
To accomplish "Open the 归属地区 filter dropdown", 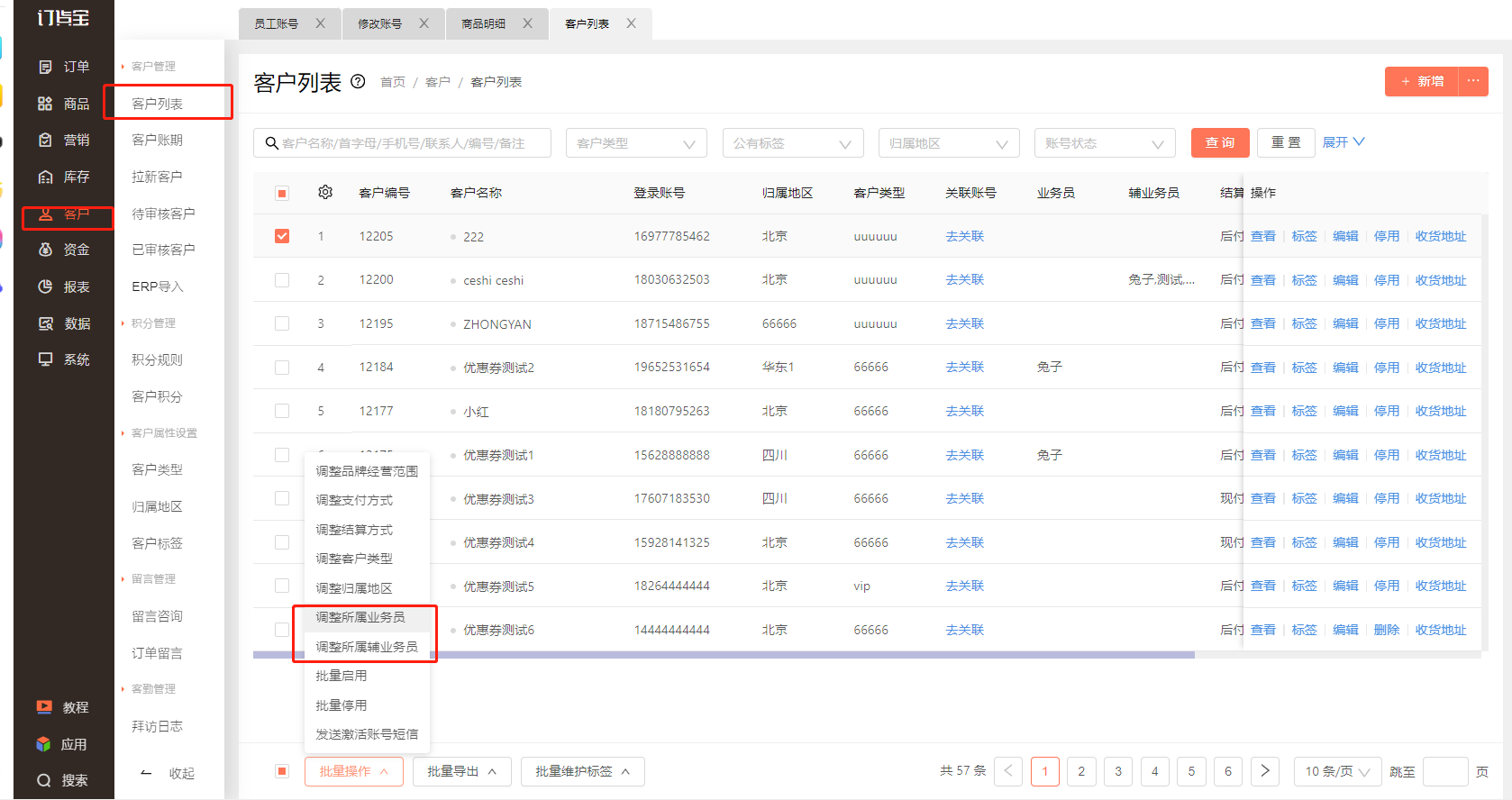I will [x=949, y=143].
